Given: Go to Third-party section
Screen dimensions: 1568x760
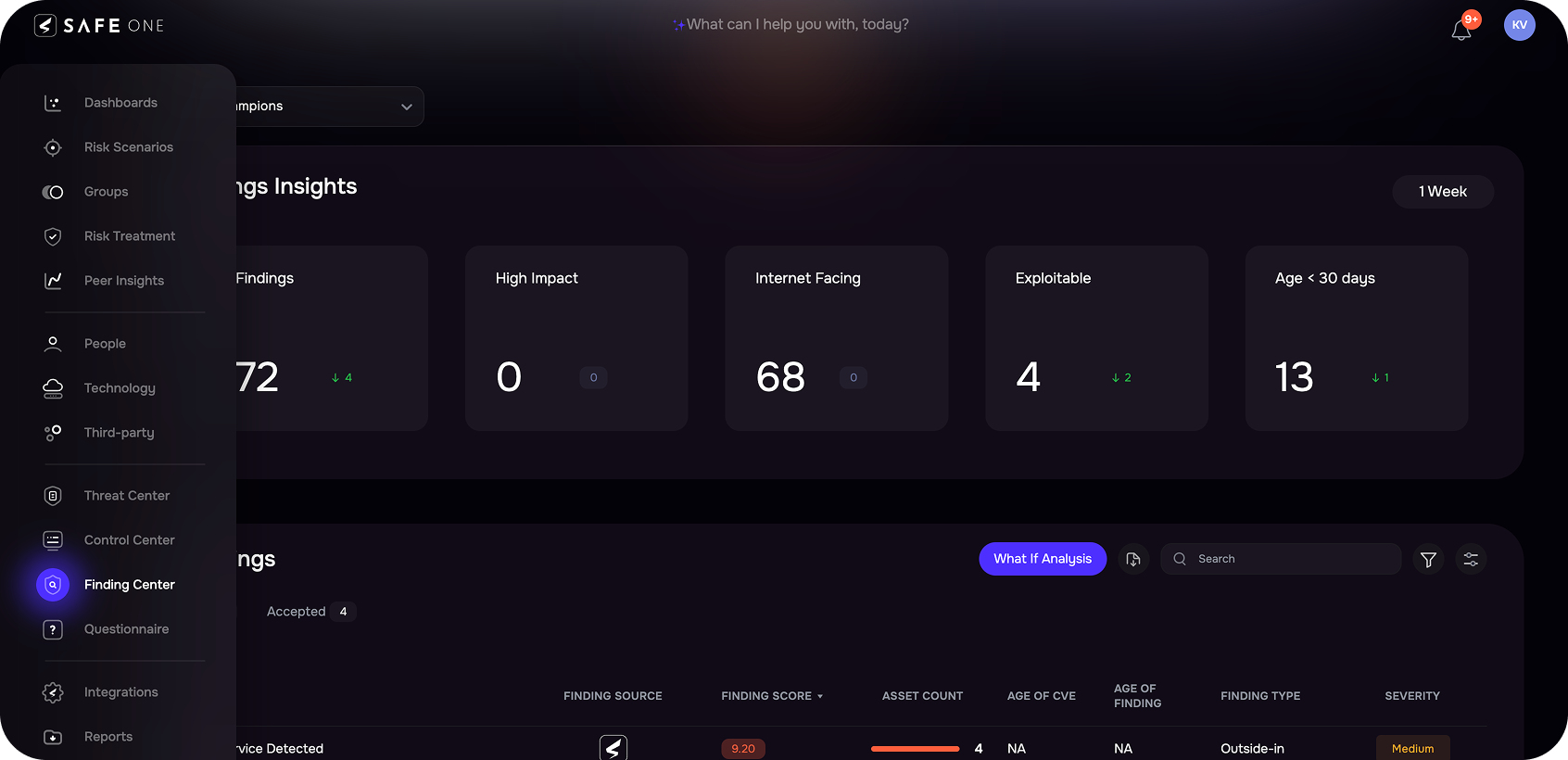Looking at the screenshot, I should coord(120,433).
